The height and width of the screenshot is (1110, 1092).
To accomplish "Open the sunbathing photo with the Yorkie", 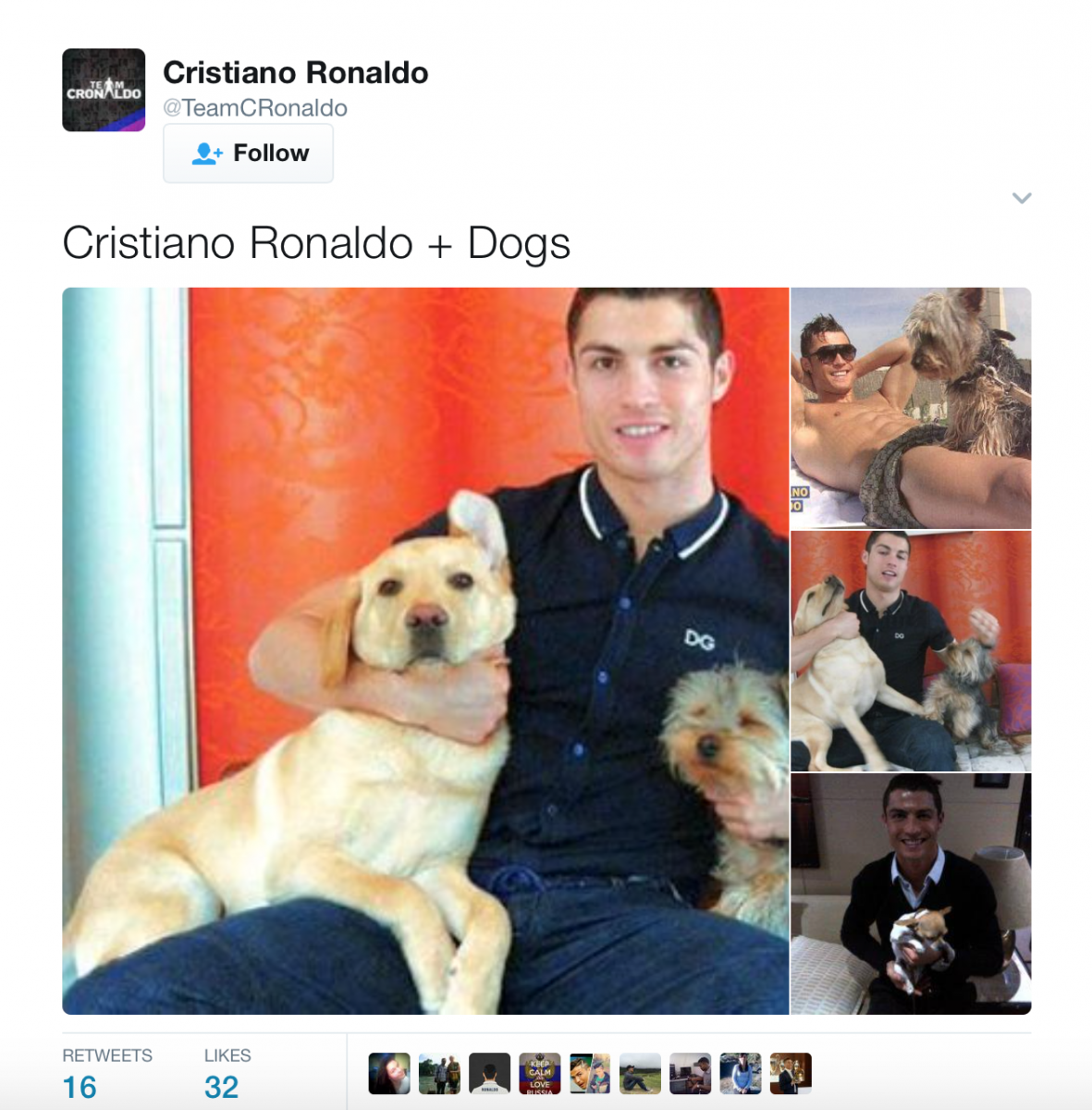I will [911, 408].
